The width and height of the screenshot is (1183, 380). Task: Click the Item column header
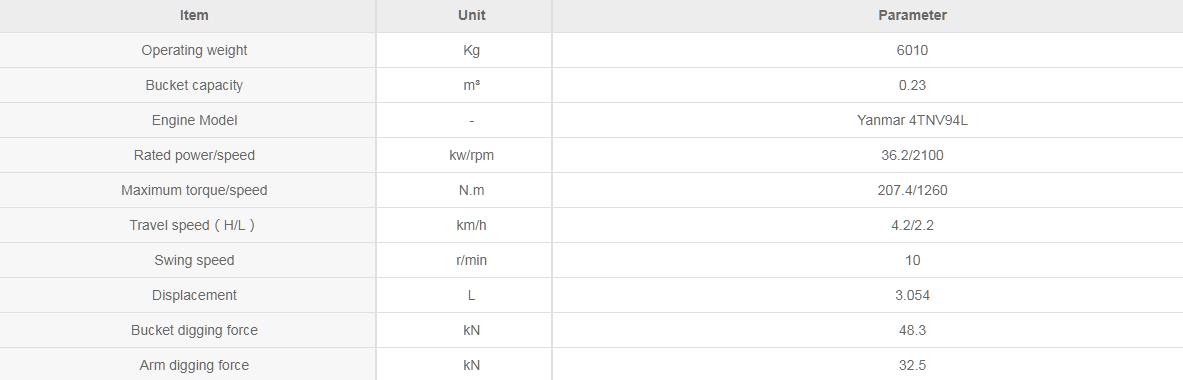click(194, 15)
